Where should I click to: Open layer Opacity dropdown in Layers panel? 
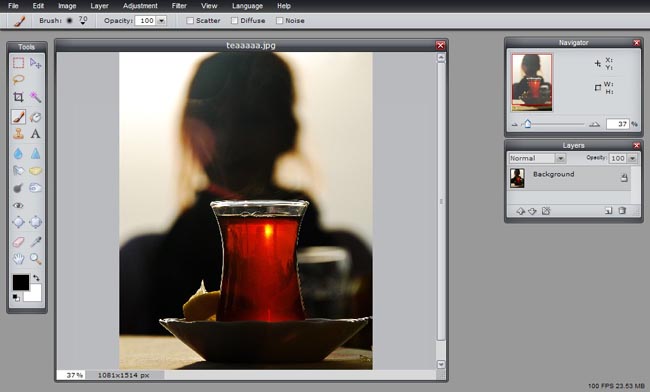pyautogui.click(x=632, y=158)
